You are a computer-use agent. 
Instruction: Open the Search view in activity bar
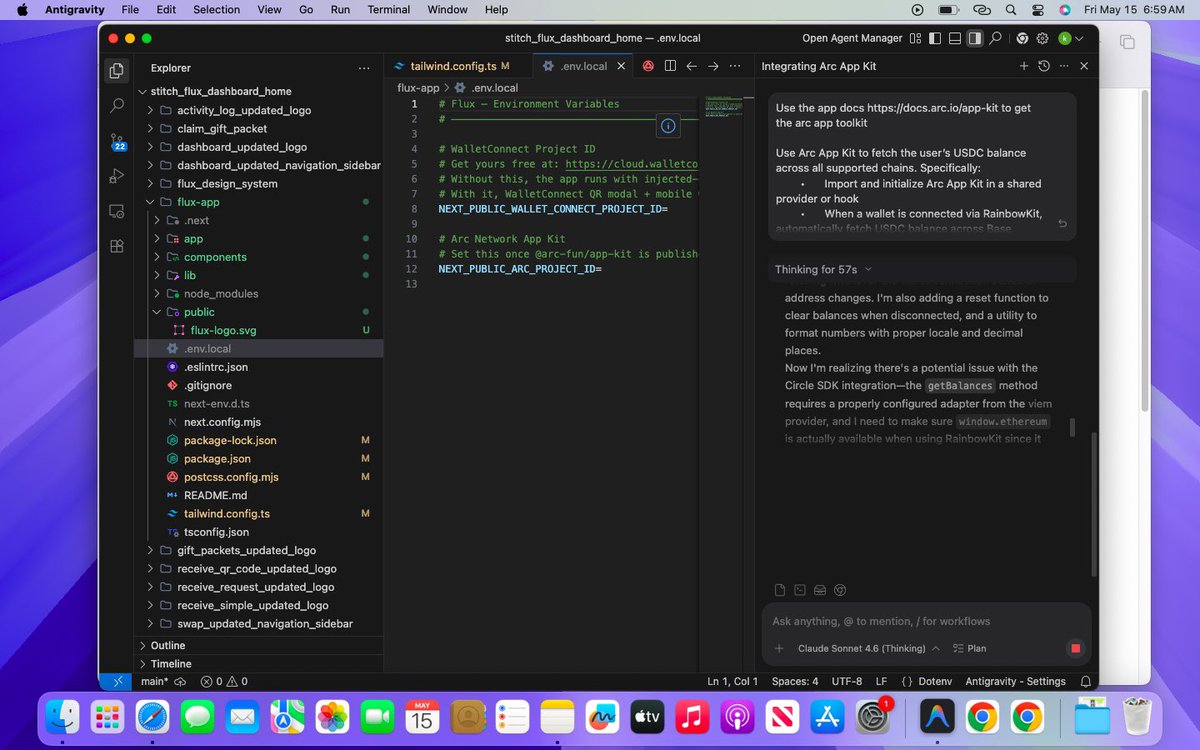click(117, 105)
